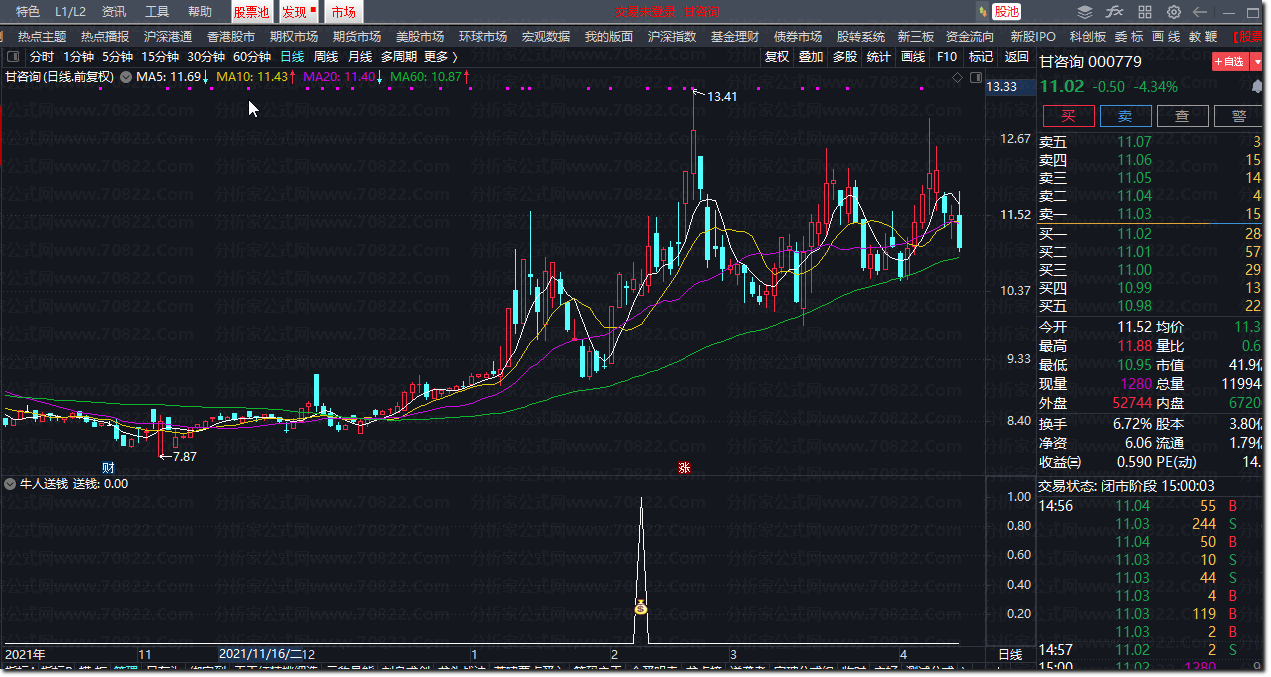The image size is (1271, 677).
Task: Open the 资讯 menu
Action: point(114,12)
